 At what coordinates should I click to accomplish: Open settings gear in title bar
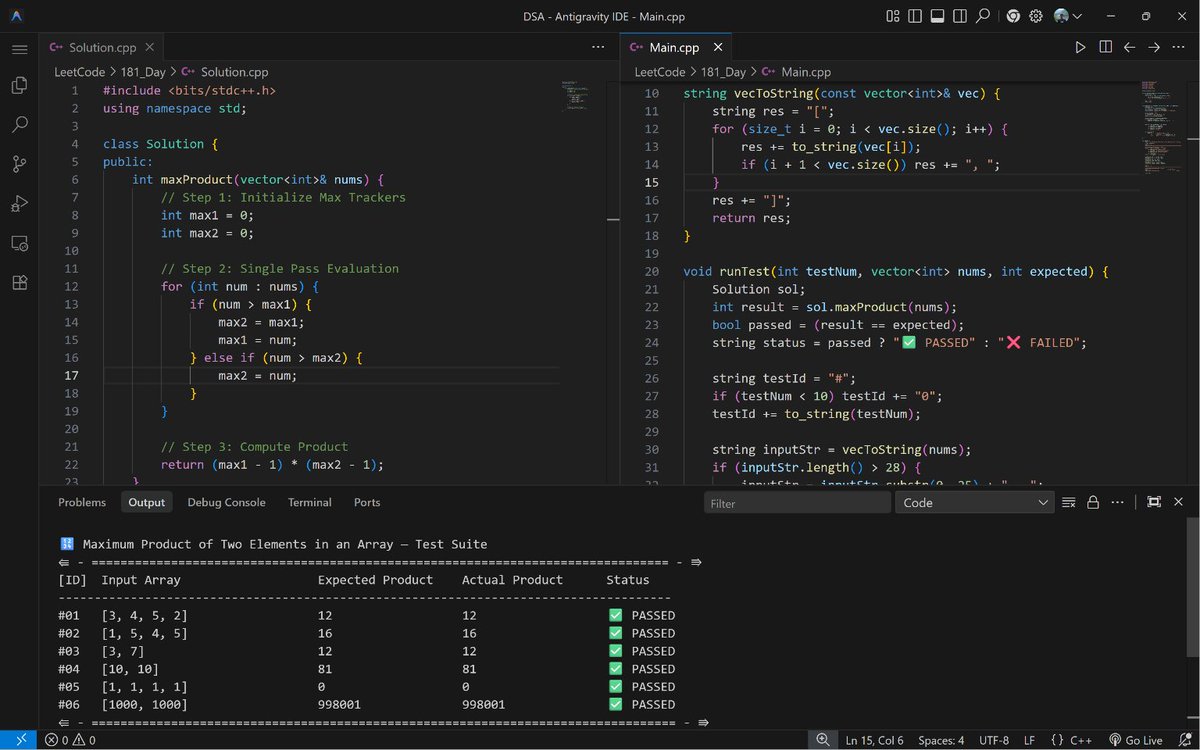click(x=1036, y=16)
